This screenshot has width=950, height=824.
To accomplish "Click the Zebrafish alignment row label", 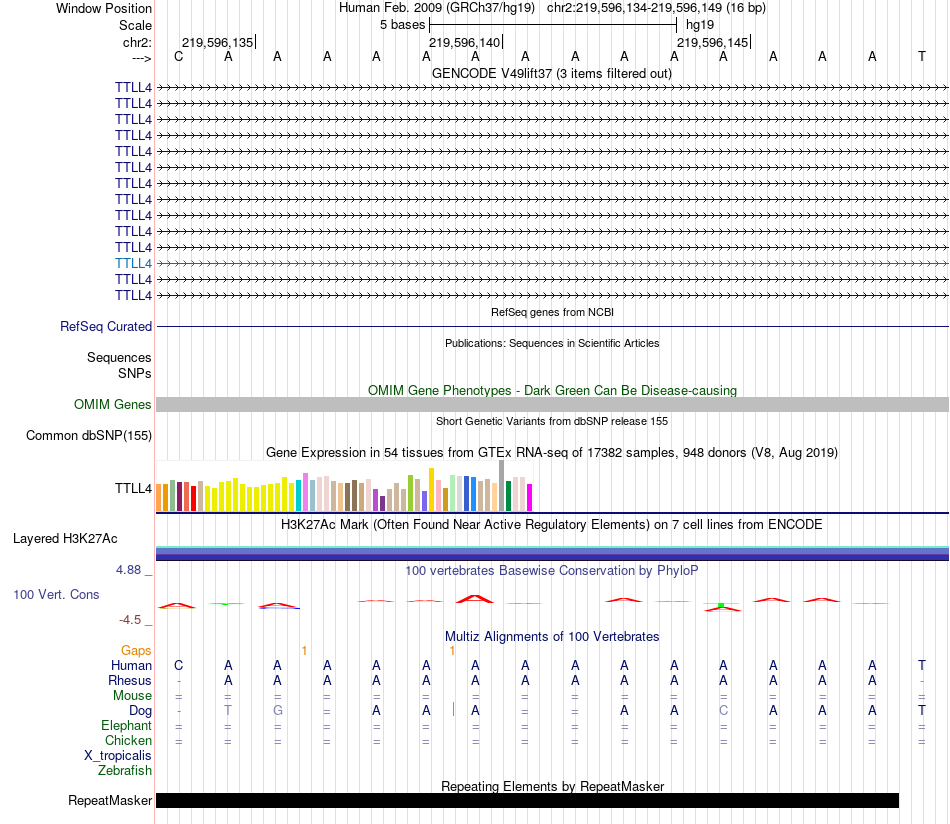I will (125, 770).
